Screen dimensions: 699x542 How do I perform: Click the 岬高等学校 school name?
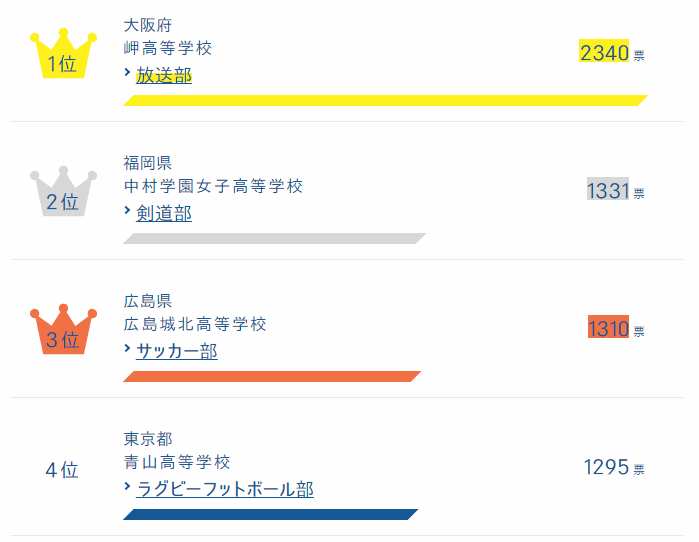168,48
